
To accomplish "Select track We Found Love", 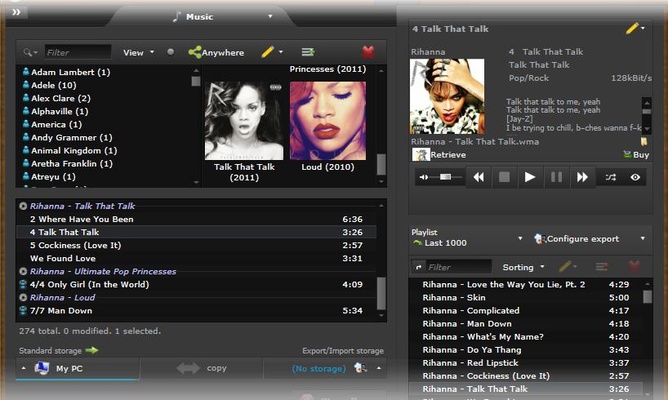I will coord(196,258).
